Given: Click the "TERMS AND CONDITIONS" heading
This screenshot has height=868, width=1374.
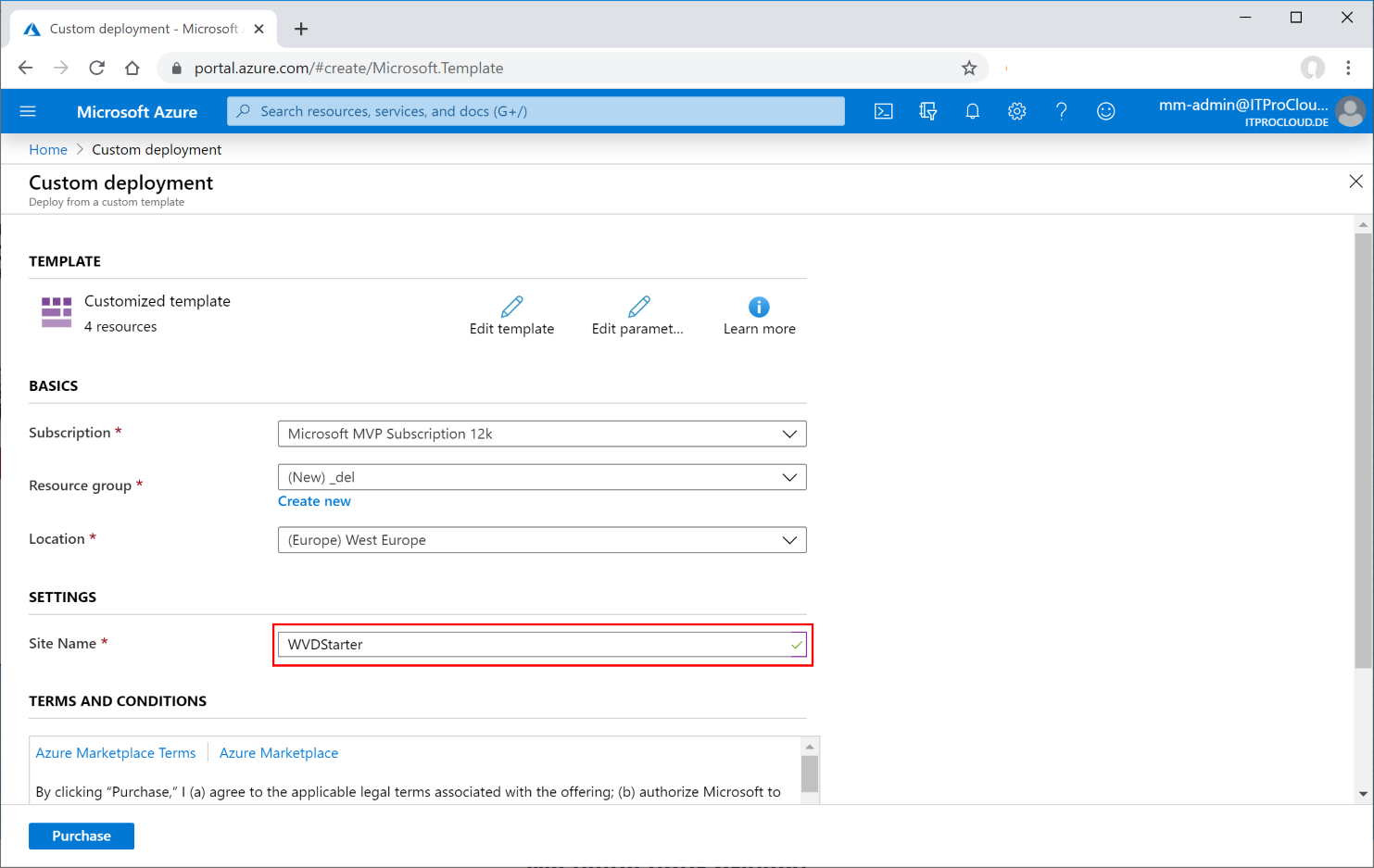Looking at the screenshot, I should [x=118, y=701].
